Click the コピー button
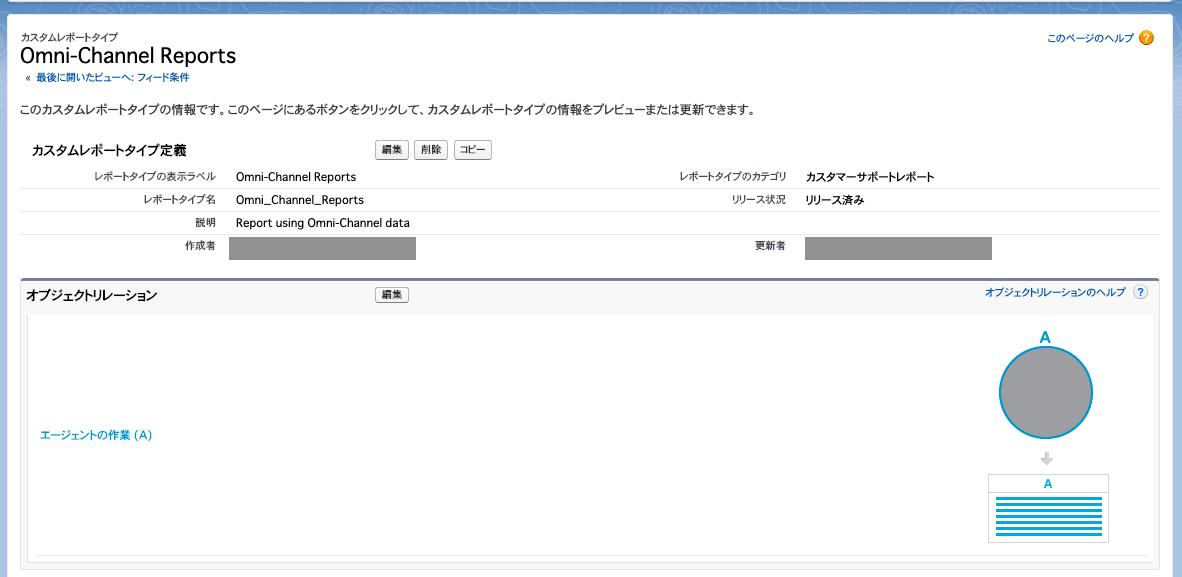 coord(472,149)
